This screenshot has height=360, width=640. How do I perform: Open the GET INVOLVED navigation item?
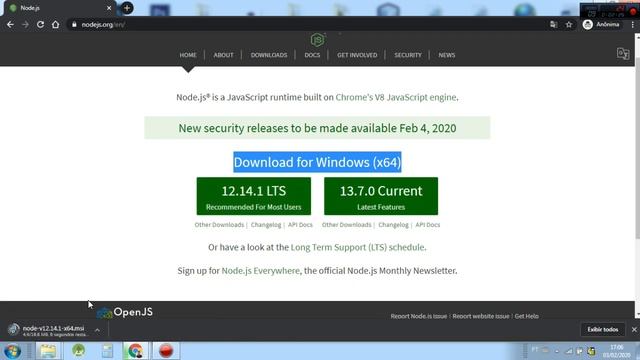click(357, 55)
